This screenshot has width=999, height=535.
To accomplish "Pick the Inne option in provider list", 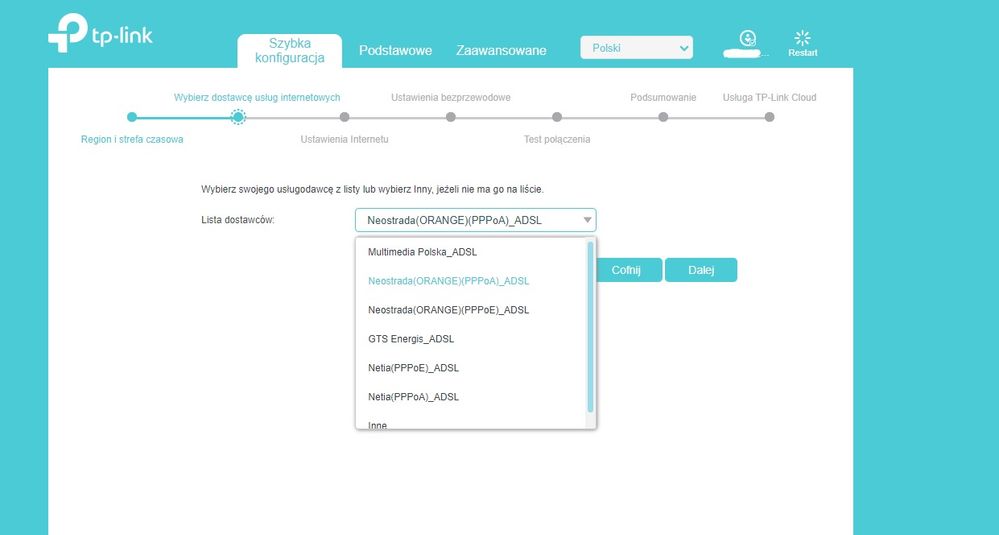I will click(x=471, y=423).
